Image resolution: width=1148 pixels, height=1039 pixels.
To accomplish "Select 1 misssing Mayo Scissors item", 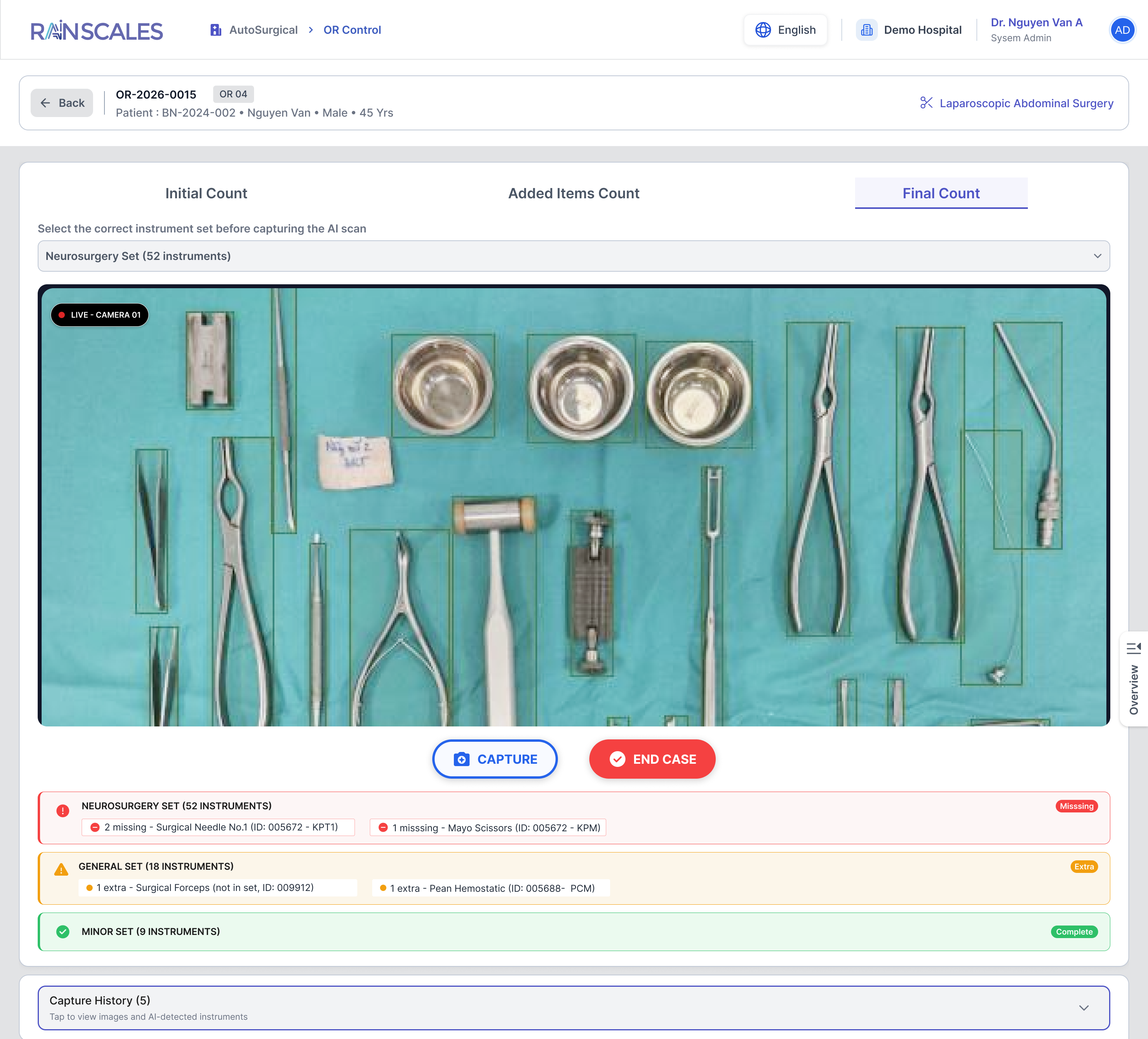I will click(x=488, y=828).
